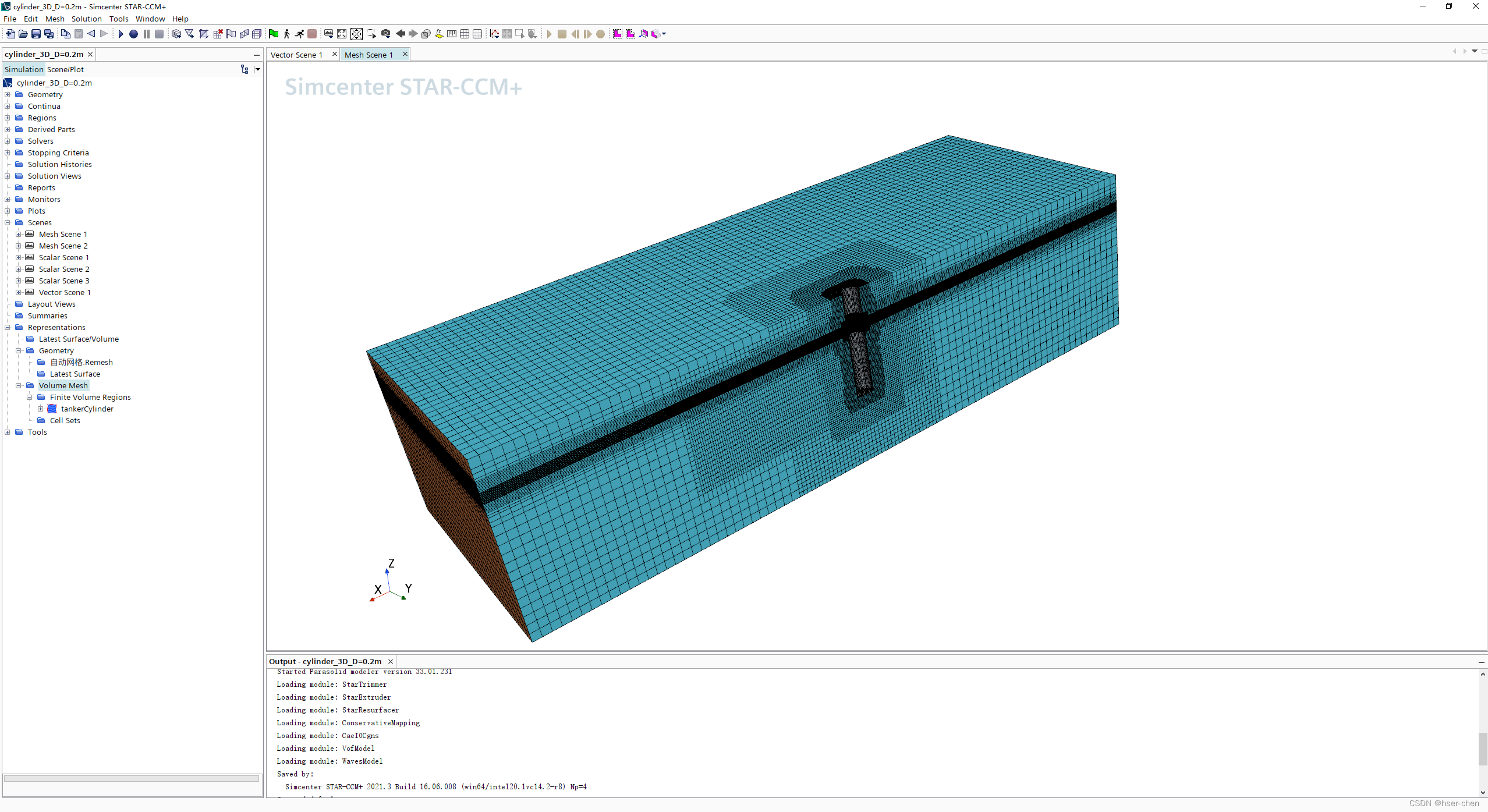Expand the tankerCylinder region node
The width and height of the screenshot is (1488, 812).
(x=41, y=409)
